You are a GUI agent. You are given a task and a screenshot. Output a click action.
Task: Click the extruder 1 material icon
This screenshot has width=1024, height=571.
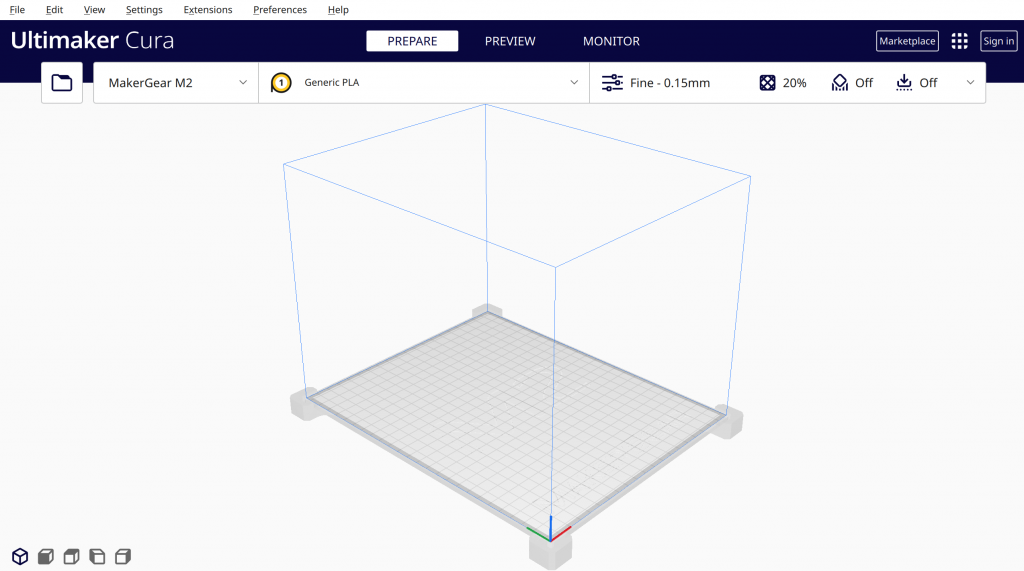[x=281, y=83]
